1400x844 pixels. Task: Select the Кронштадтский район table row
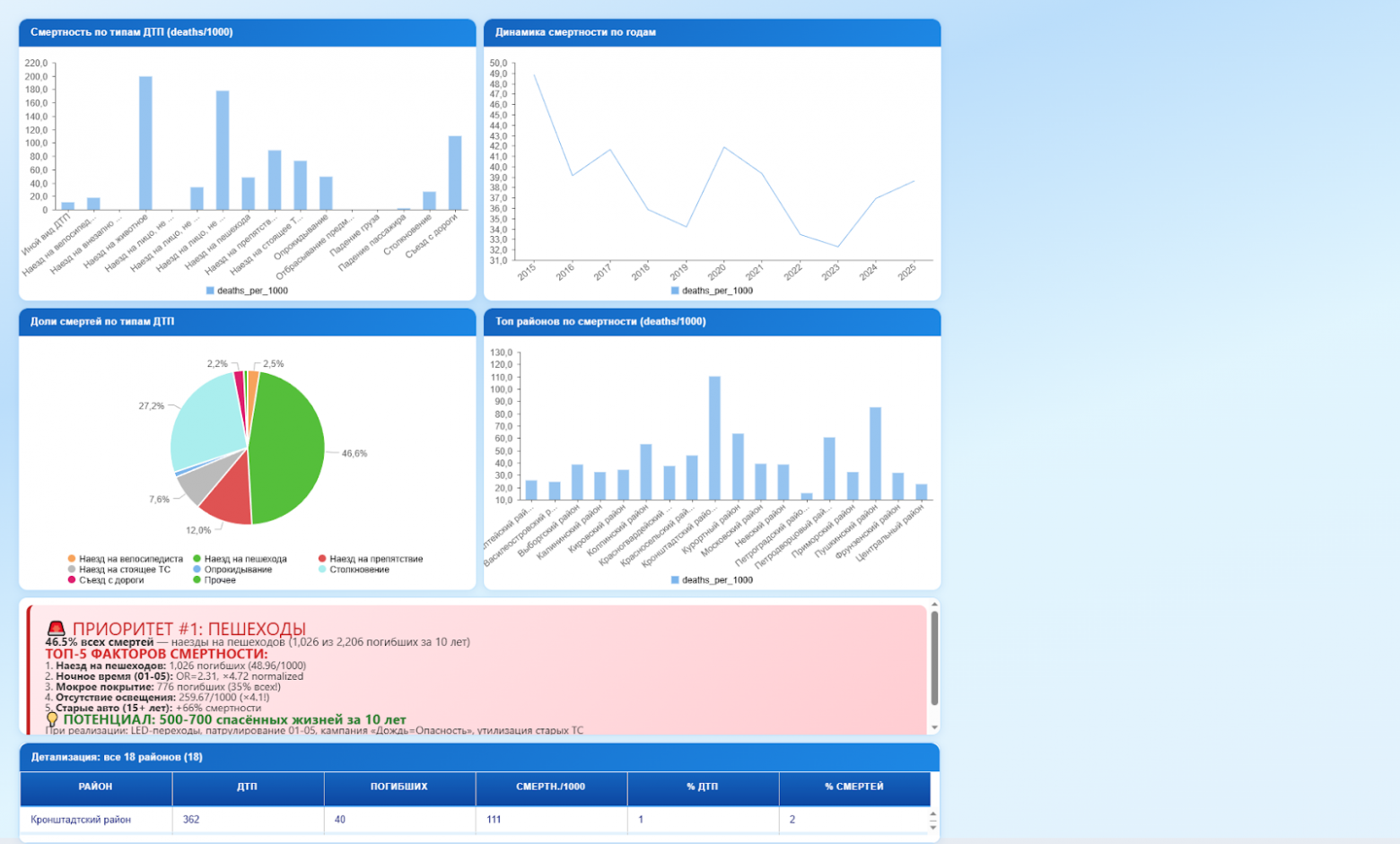coord(475,820)
